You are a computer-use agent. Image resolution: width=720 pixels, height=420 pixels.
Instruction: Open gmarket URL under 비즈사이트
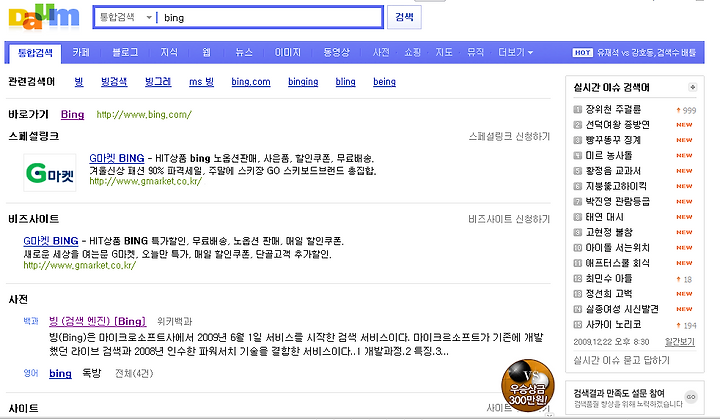click(x=79, y=265)
